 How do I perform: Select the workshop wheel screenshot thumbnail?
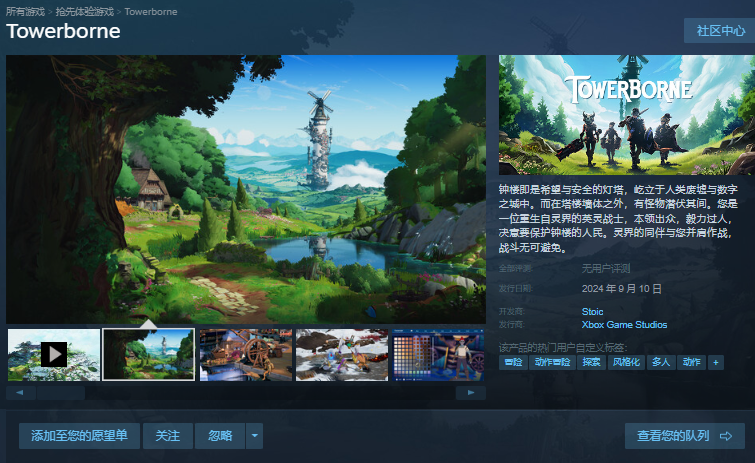click(x=246, y=355)
